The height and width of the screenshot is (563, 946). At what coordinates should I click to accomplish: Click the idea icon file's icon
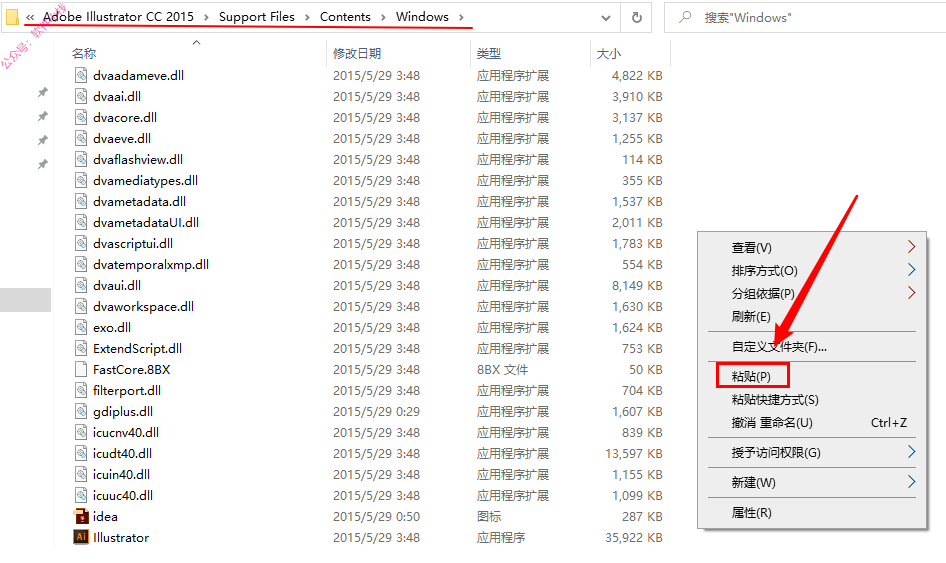[81, 517]
